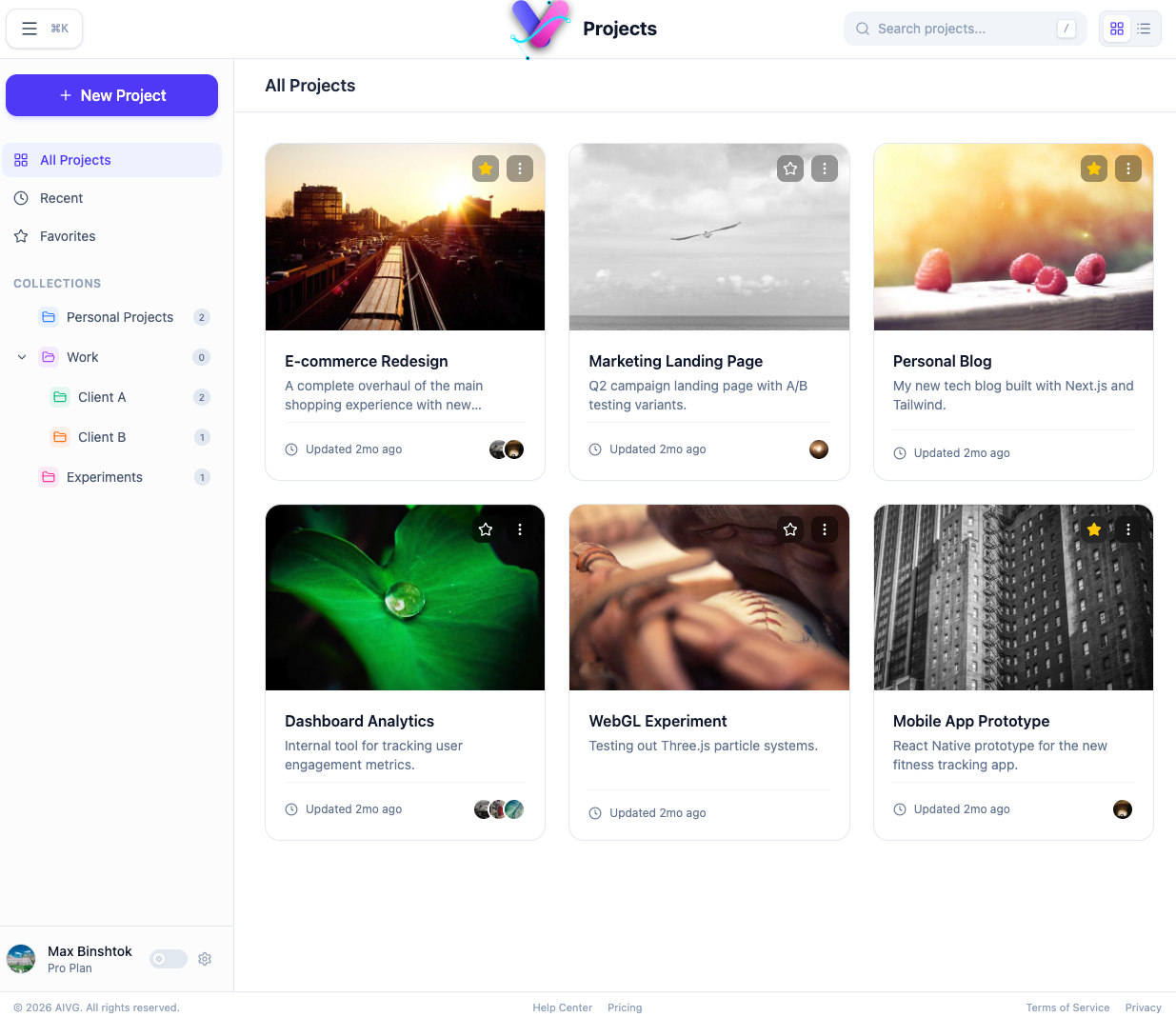Open WebGL Experiment more options menu
Viewport: 1176px width, 1017px height.
[825, 529]
